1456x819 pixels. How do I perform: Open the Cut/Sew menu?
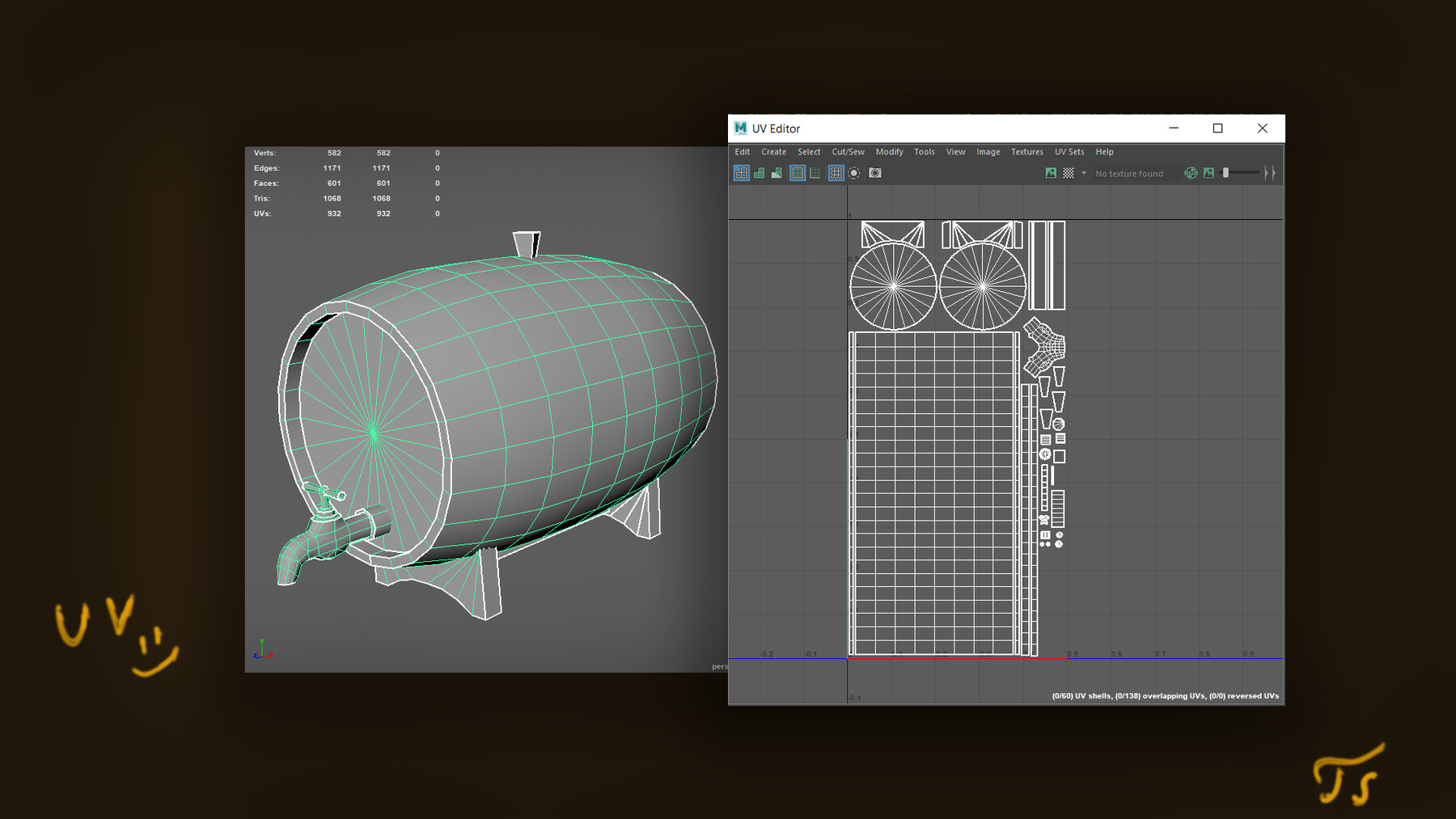pyautogui.click(x=847, y=152)
